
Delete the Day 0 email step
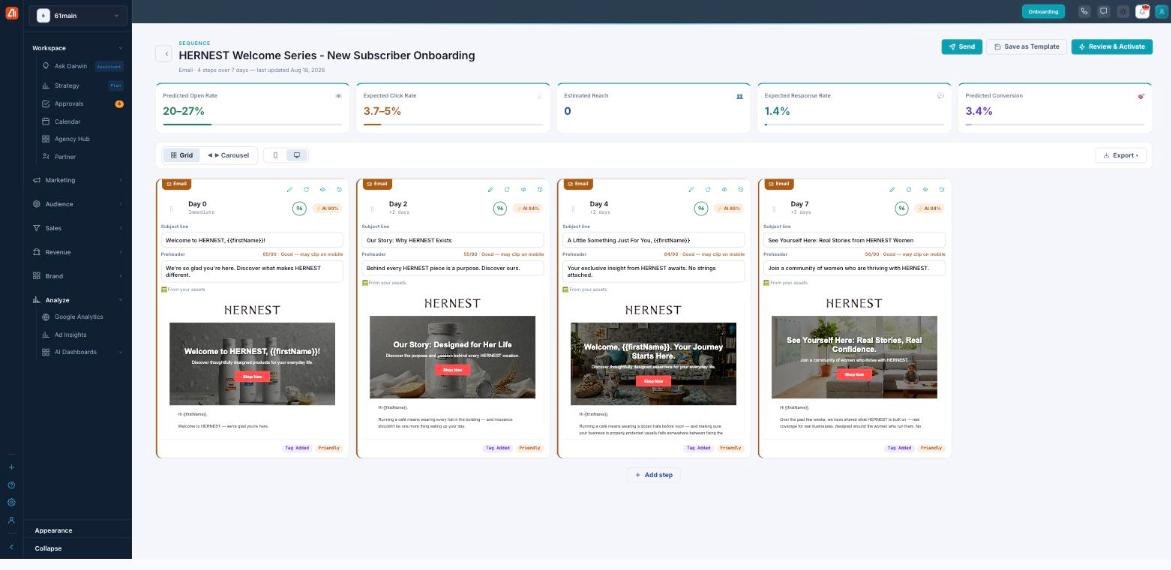[x=339, y=190]
